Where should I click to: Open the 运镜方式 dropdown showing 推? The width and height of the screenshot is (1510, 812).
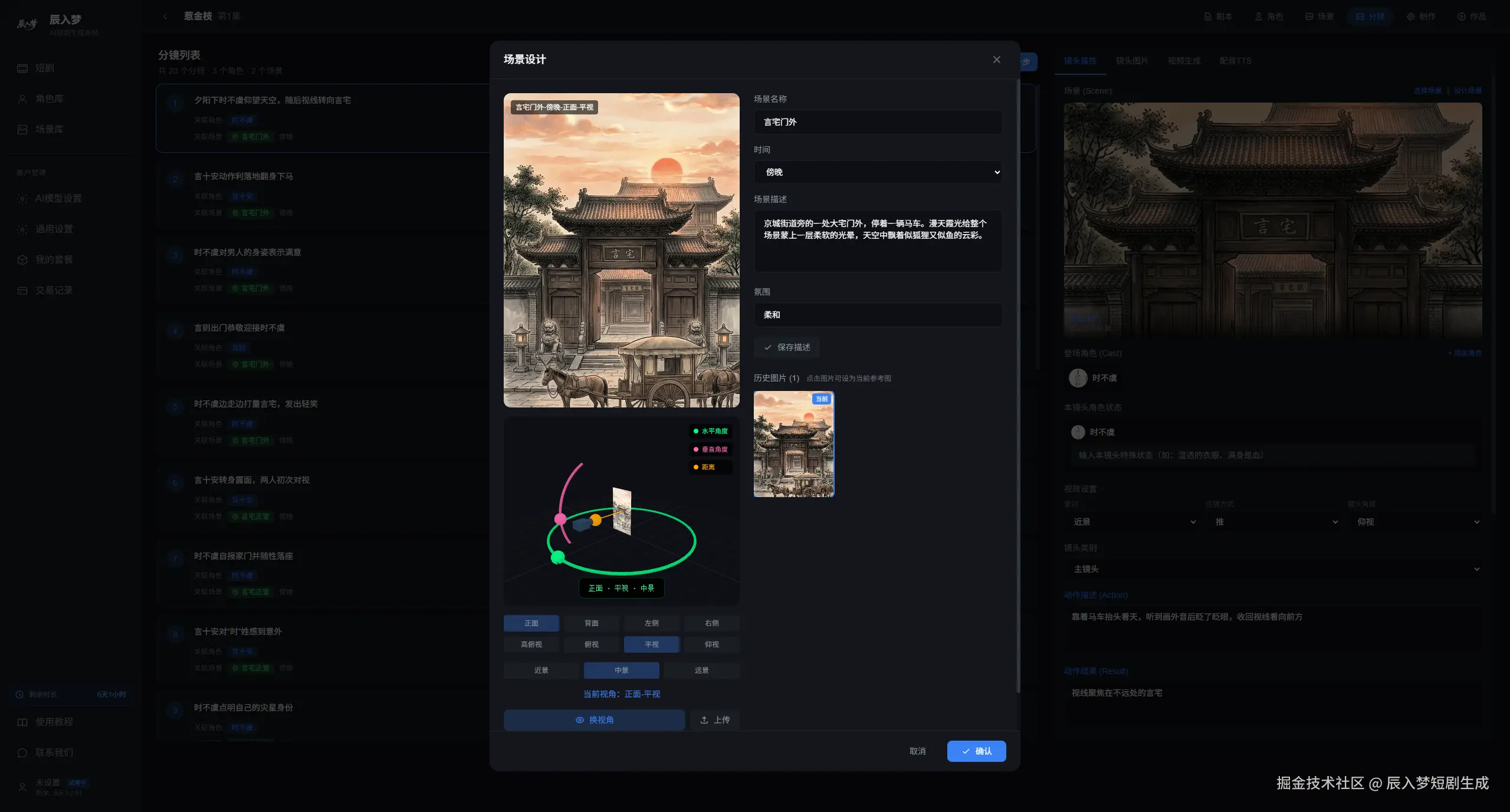[x=1274, y=522]
